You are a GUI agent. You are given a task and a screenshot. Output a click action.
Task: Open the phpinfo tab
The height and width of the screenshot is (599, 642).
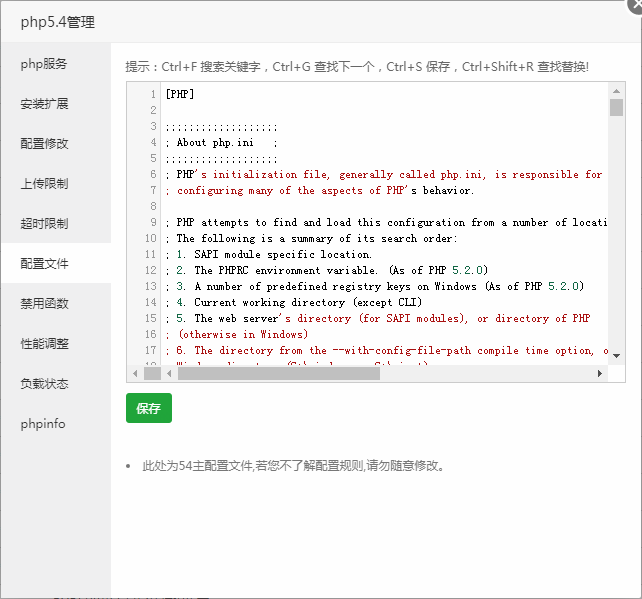pyautogui.click(x=43, y=424)
